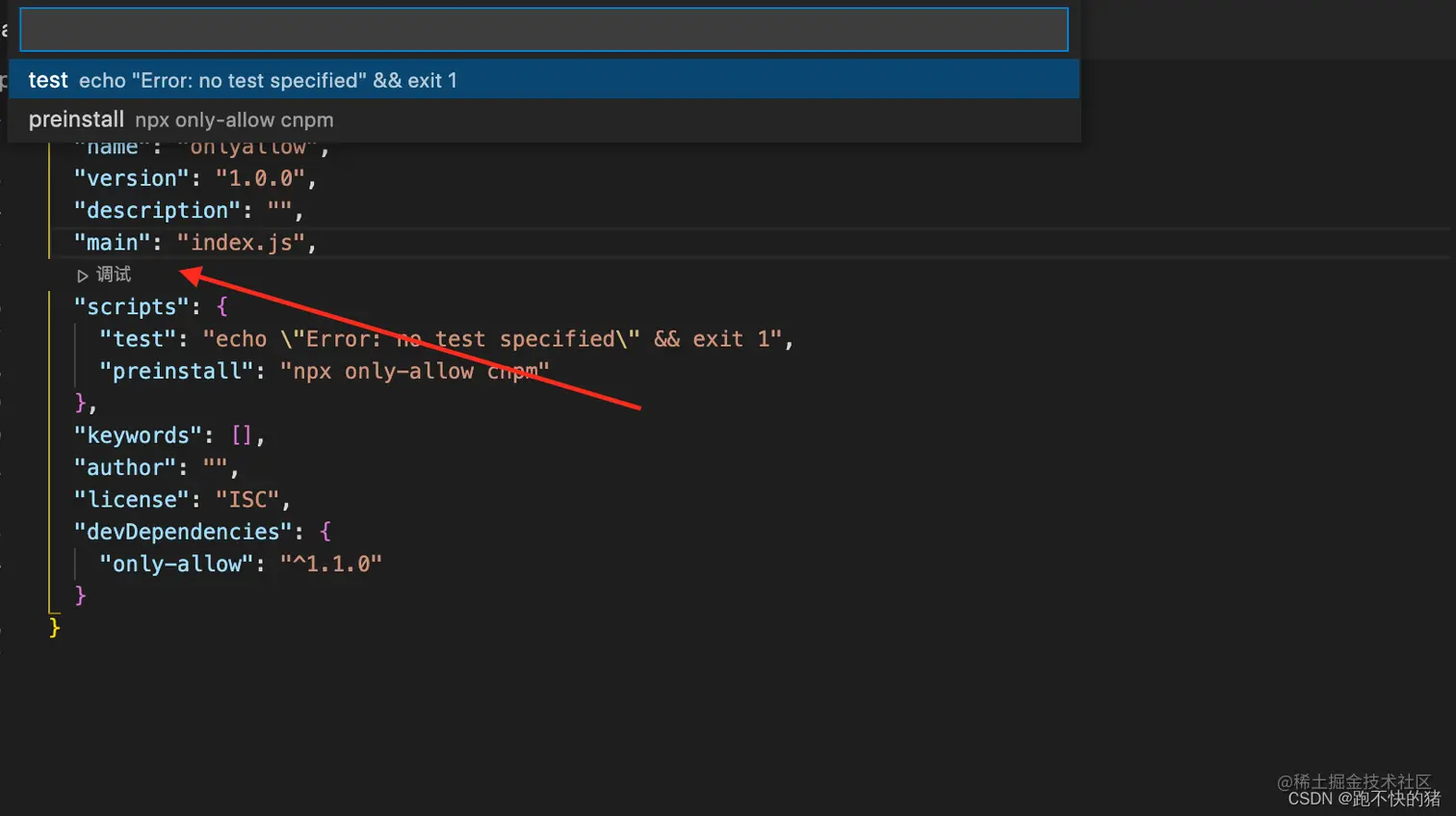Click the quick pick search input box
Screen dimensions: 1456x816
pyautogui.click(x=544, y=30)
